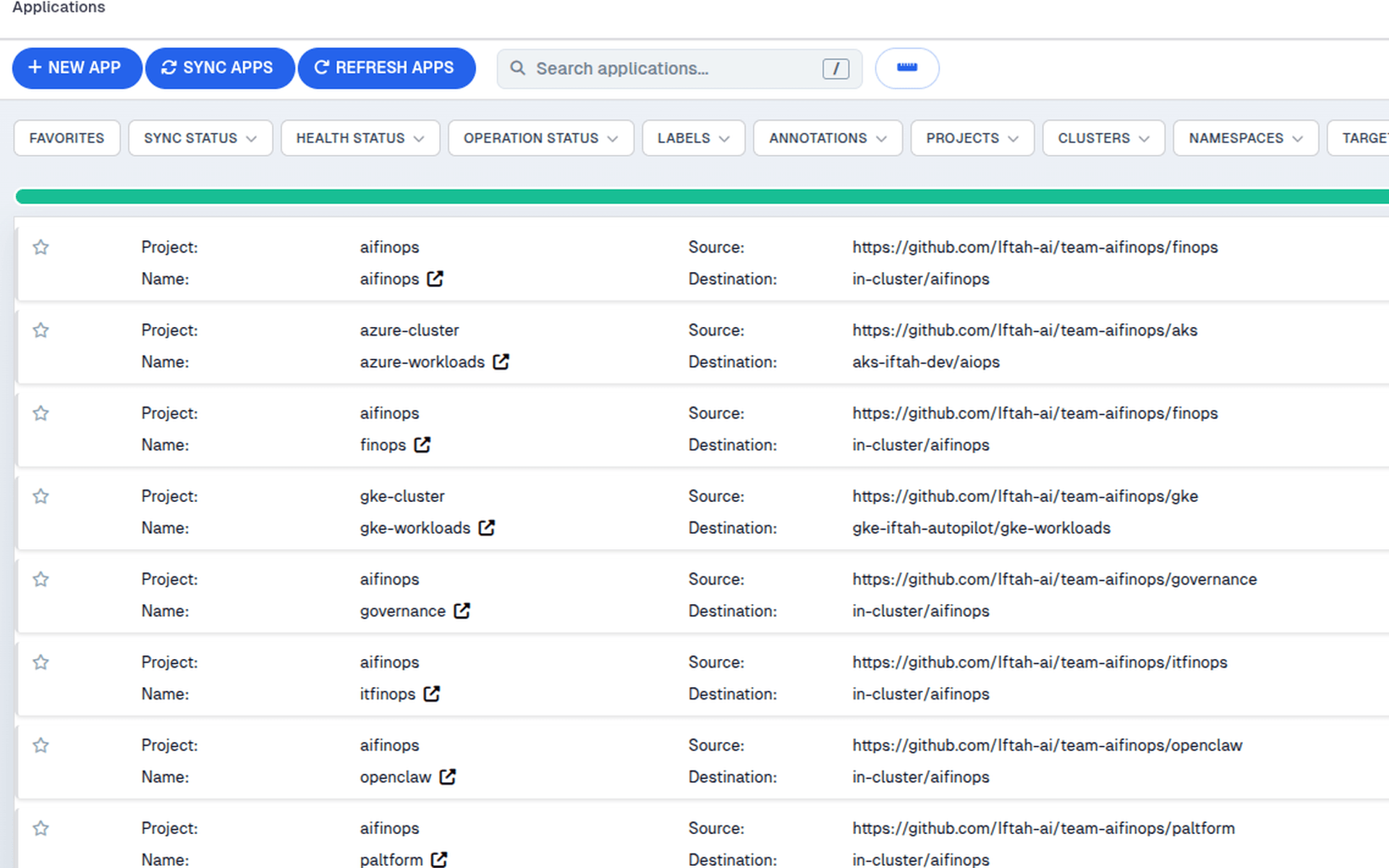Focus the Search applications field
Screen dimensions: 1389x868
pos(679,69)
